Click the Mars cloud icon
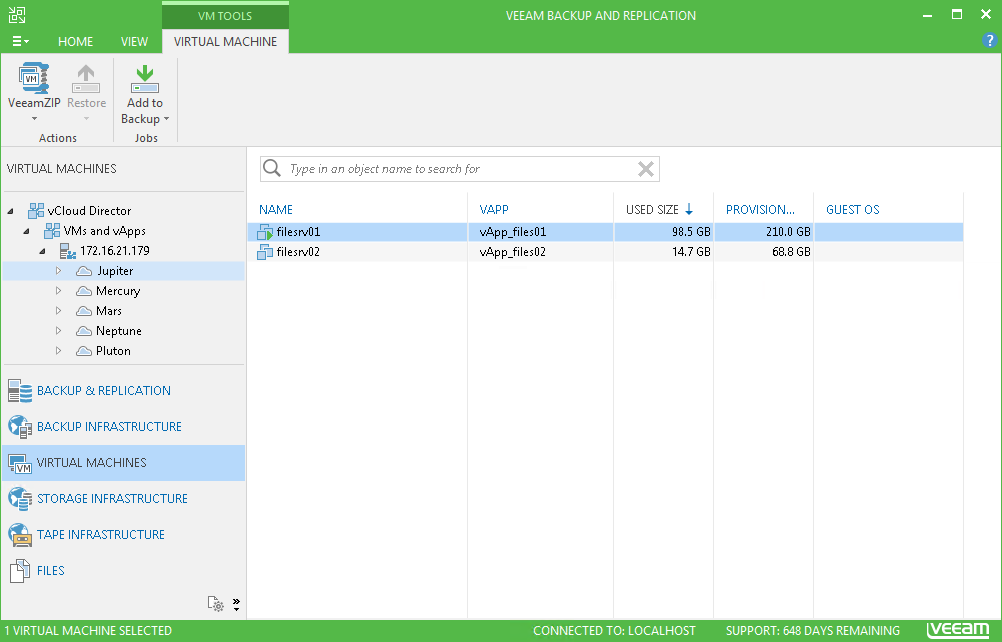1002x642 pixels. [84, 311]
